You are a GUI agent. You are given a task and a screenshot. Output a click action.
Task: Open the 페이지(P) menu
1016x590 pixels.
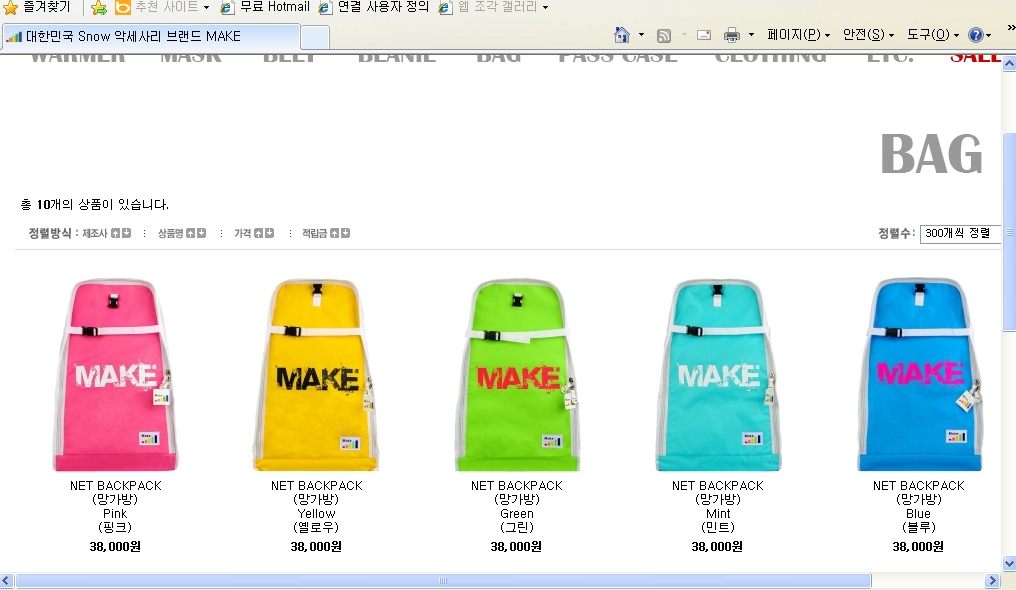pos(798,35)
